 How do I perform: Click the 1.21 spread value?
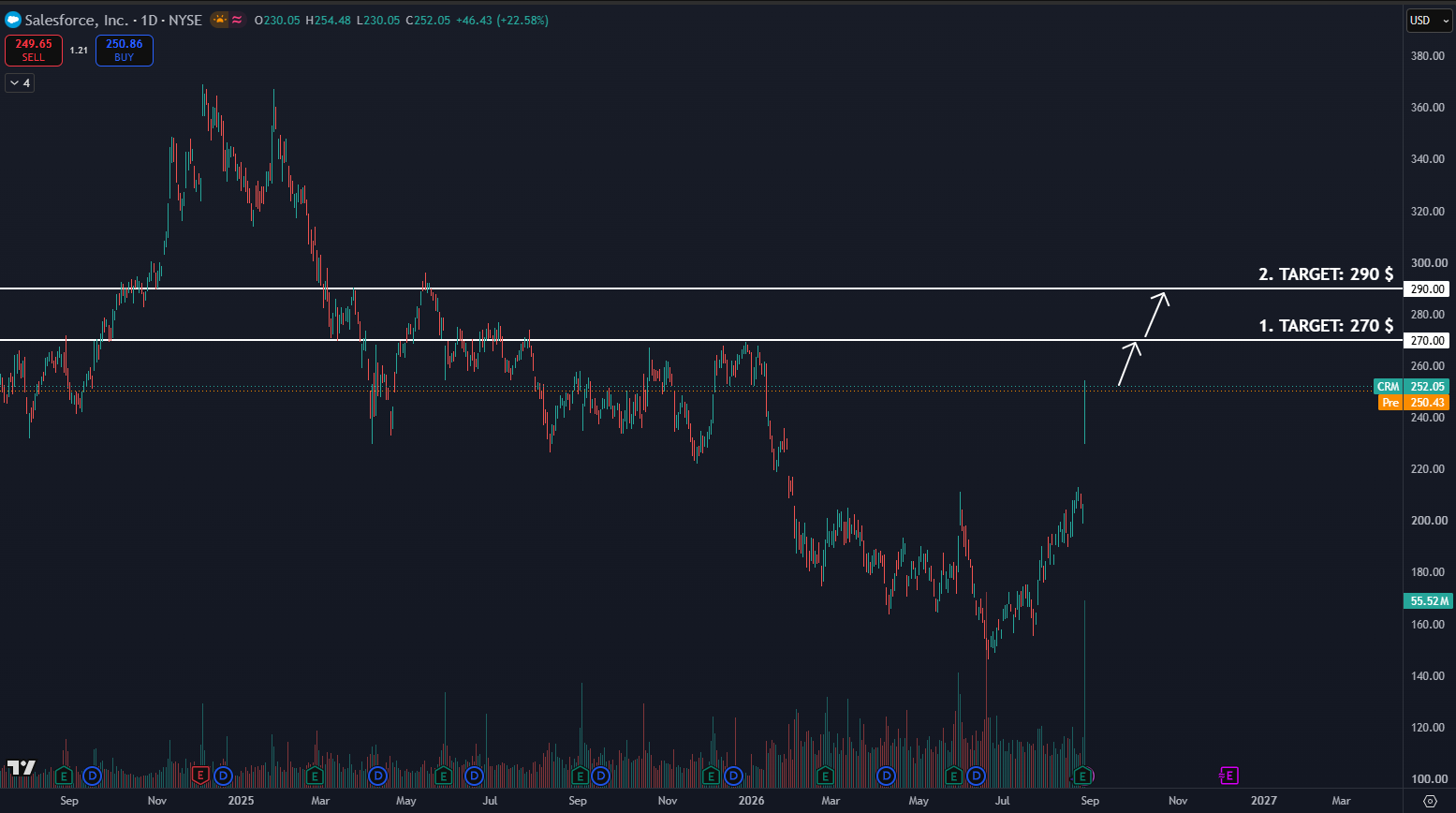pyautogui.click(x=79, y=51)
